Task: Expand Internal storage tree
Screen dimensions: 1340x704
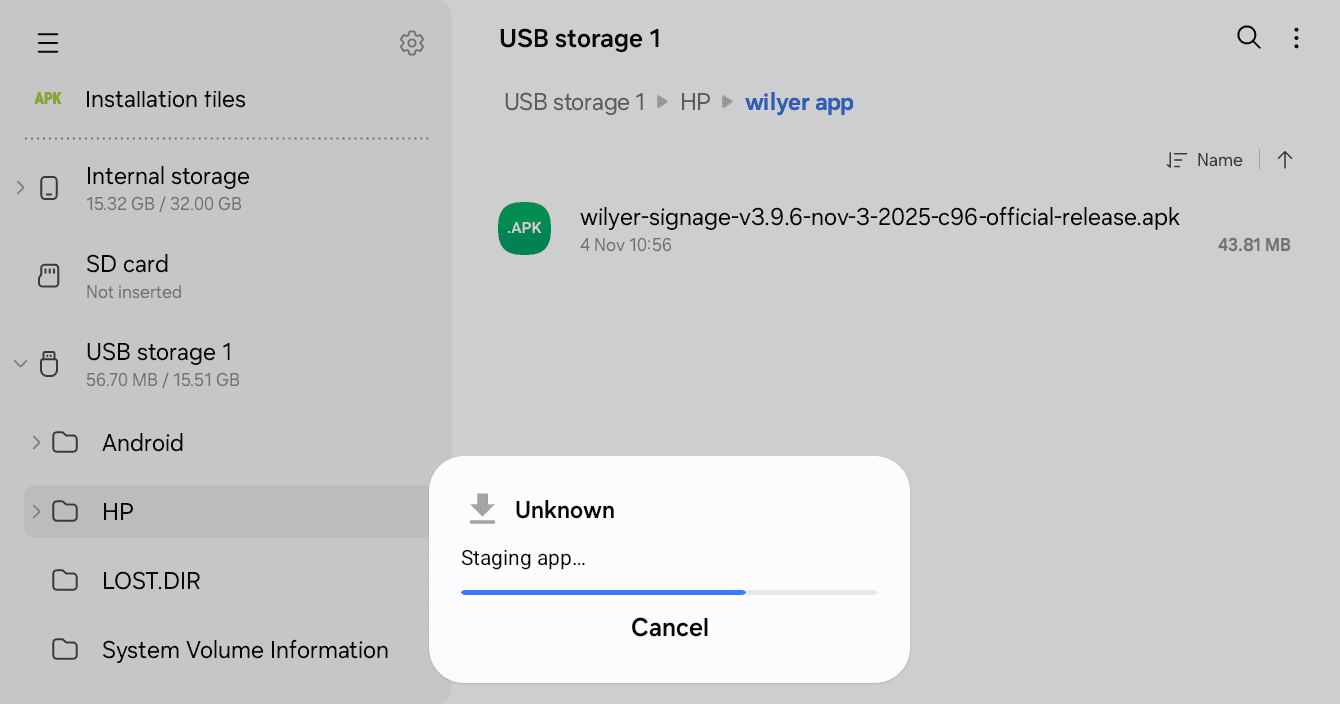Action: (x=21, y=188)
